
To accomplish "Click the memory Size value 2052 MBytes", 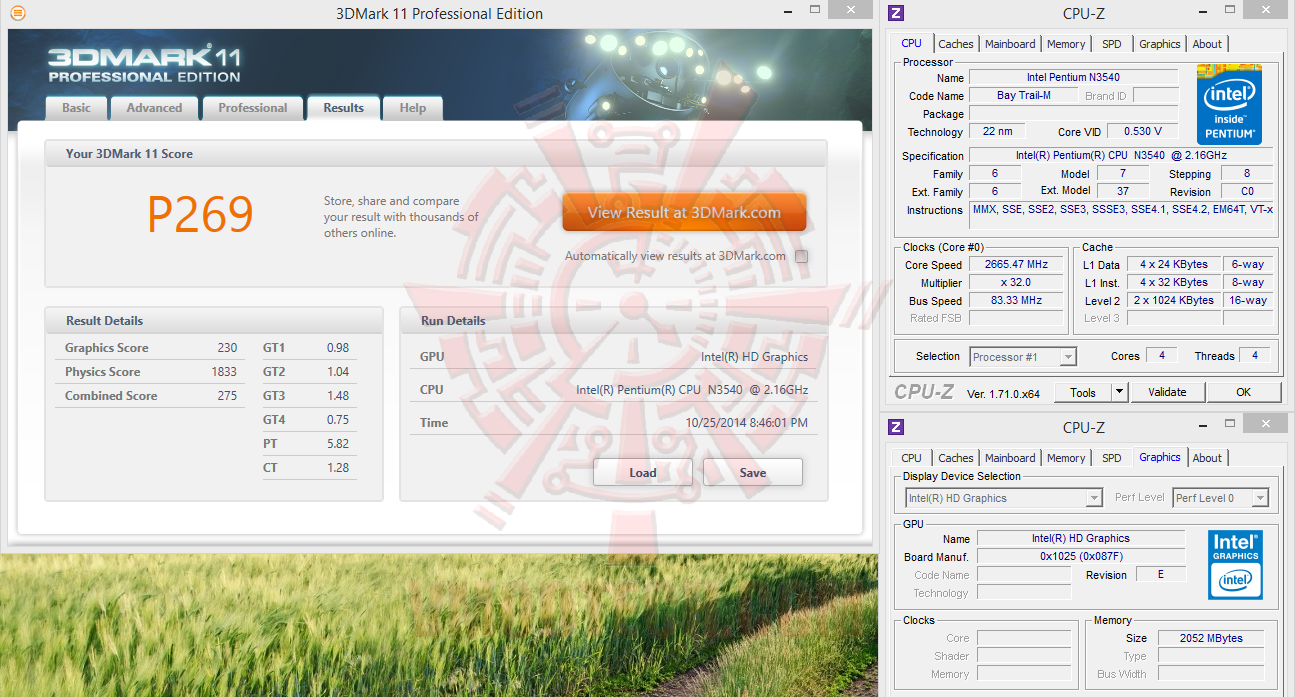I will (1211, 638).
